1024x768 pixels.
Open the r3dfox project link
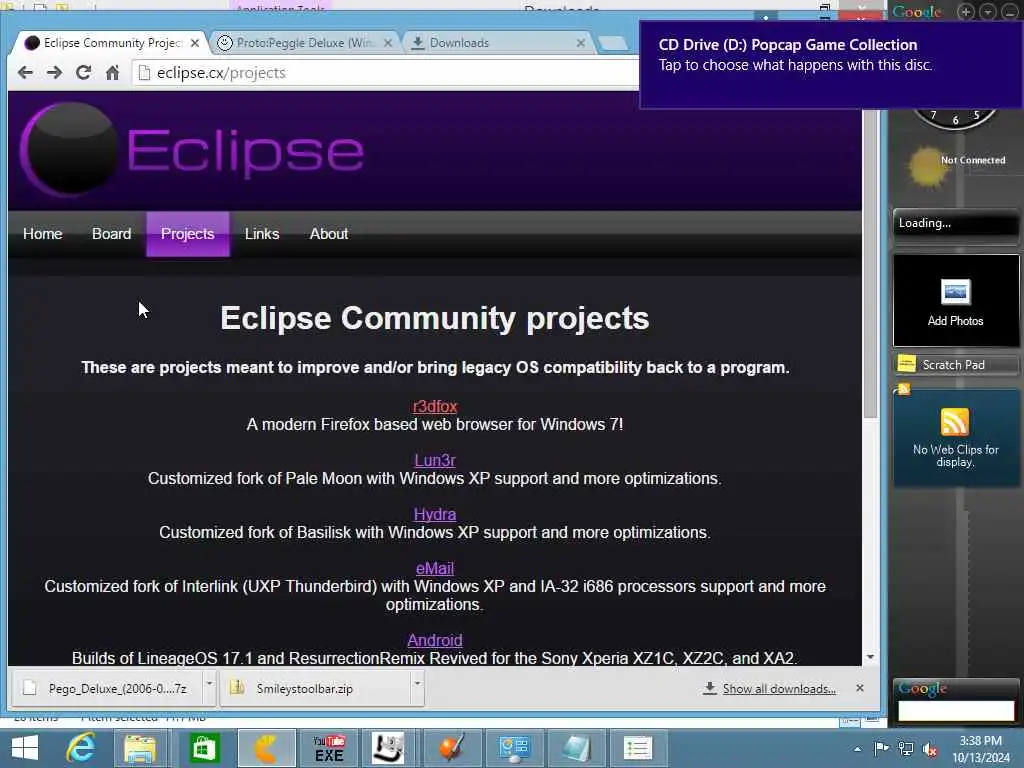[435, 406]
